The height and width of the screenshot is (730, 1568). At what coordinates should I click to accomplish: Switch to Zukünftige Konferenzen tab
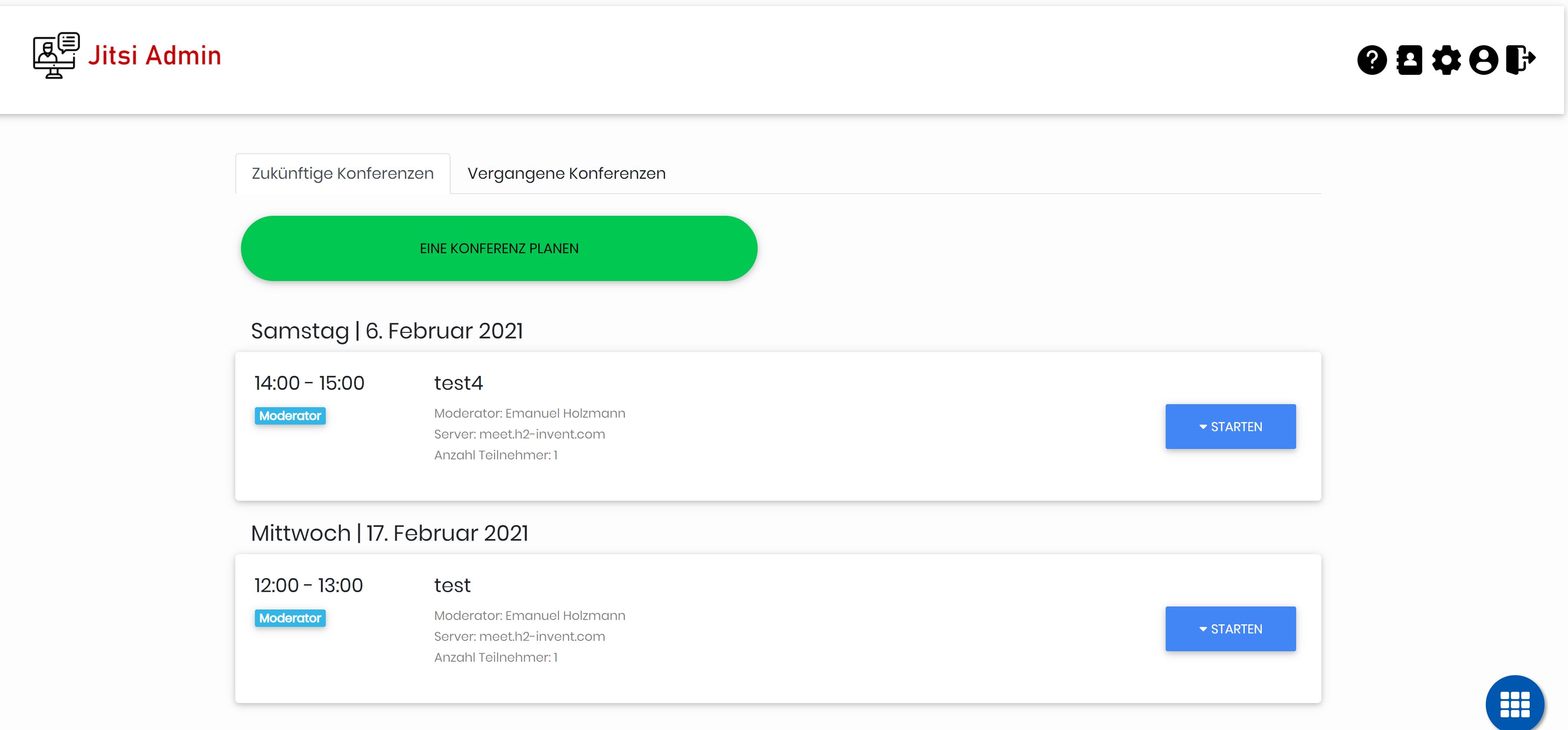[x=343, y=174]
